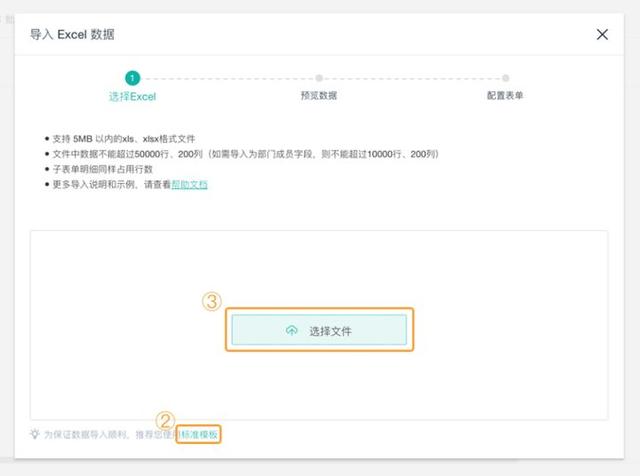Click the 选择Excel step label
The height and width of the screenshot is (476, 640).
tap(132, 97)
